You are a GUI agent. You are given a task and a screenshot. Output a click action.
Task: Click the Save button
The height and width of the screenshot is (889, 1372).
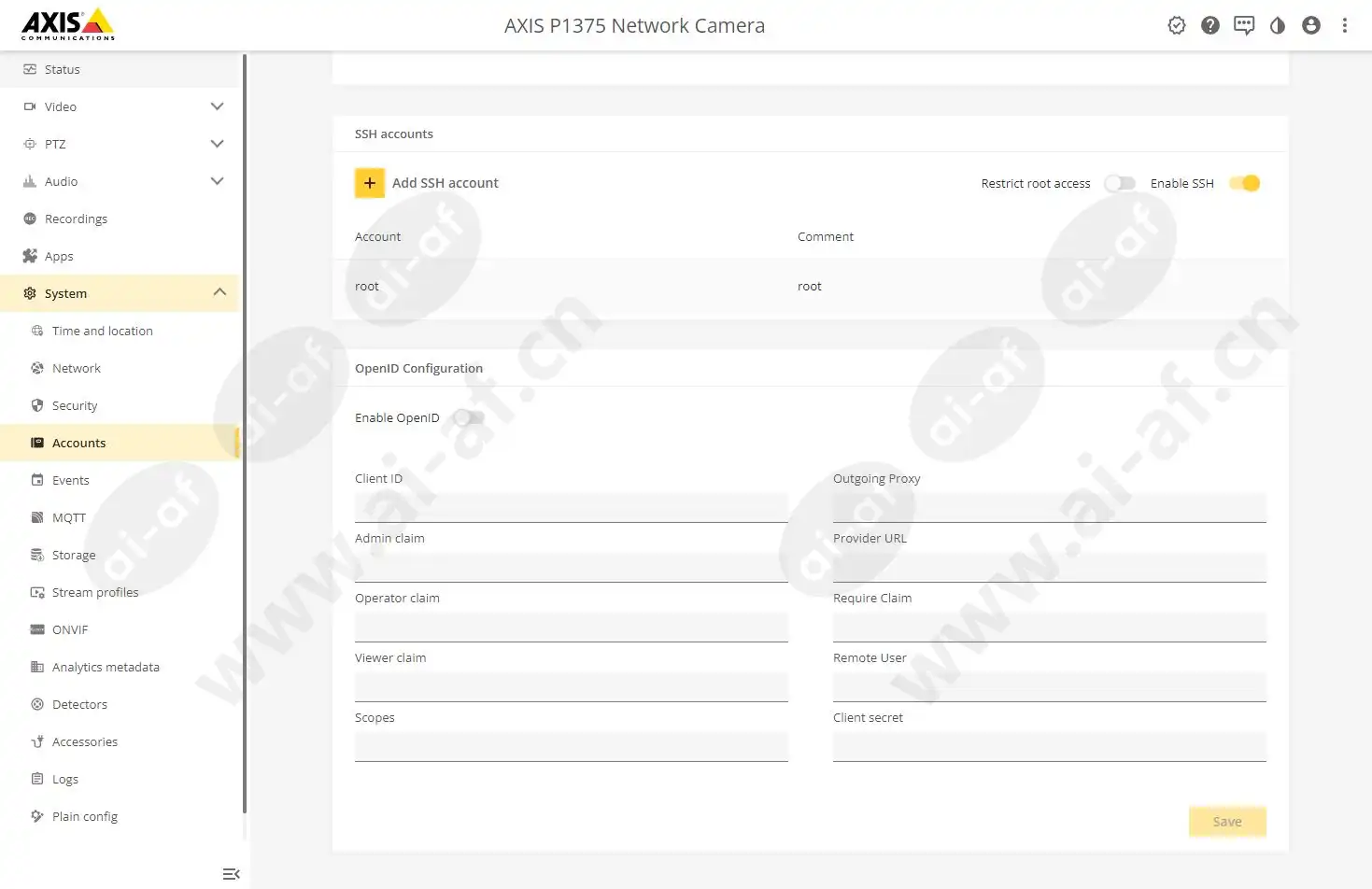click(1227, 822)
